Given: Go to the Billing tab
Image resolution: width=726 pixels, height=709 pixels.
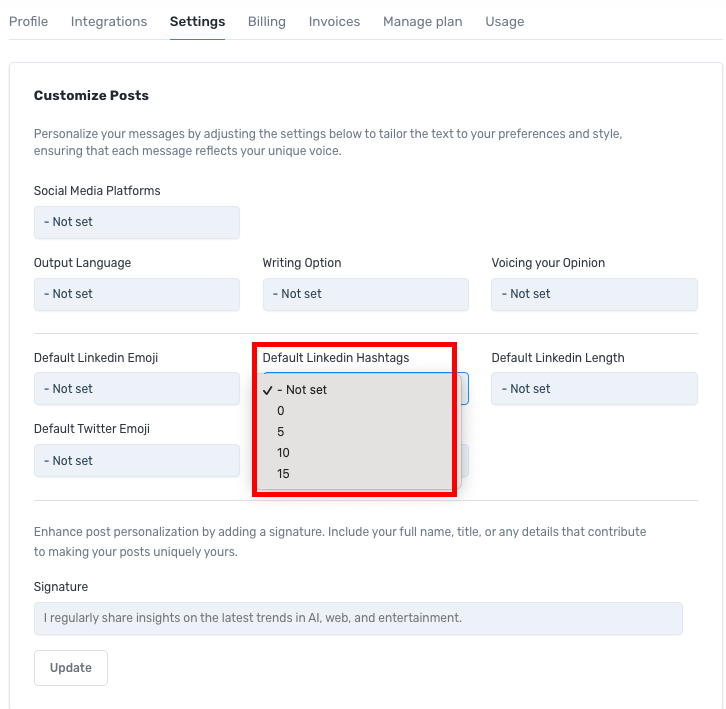Looking at the screenshot, I should tap(266, 21).
